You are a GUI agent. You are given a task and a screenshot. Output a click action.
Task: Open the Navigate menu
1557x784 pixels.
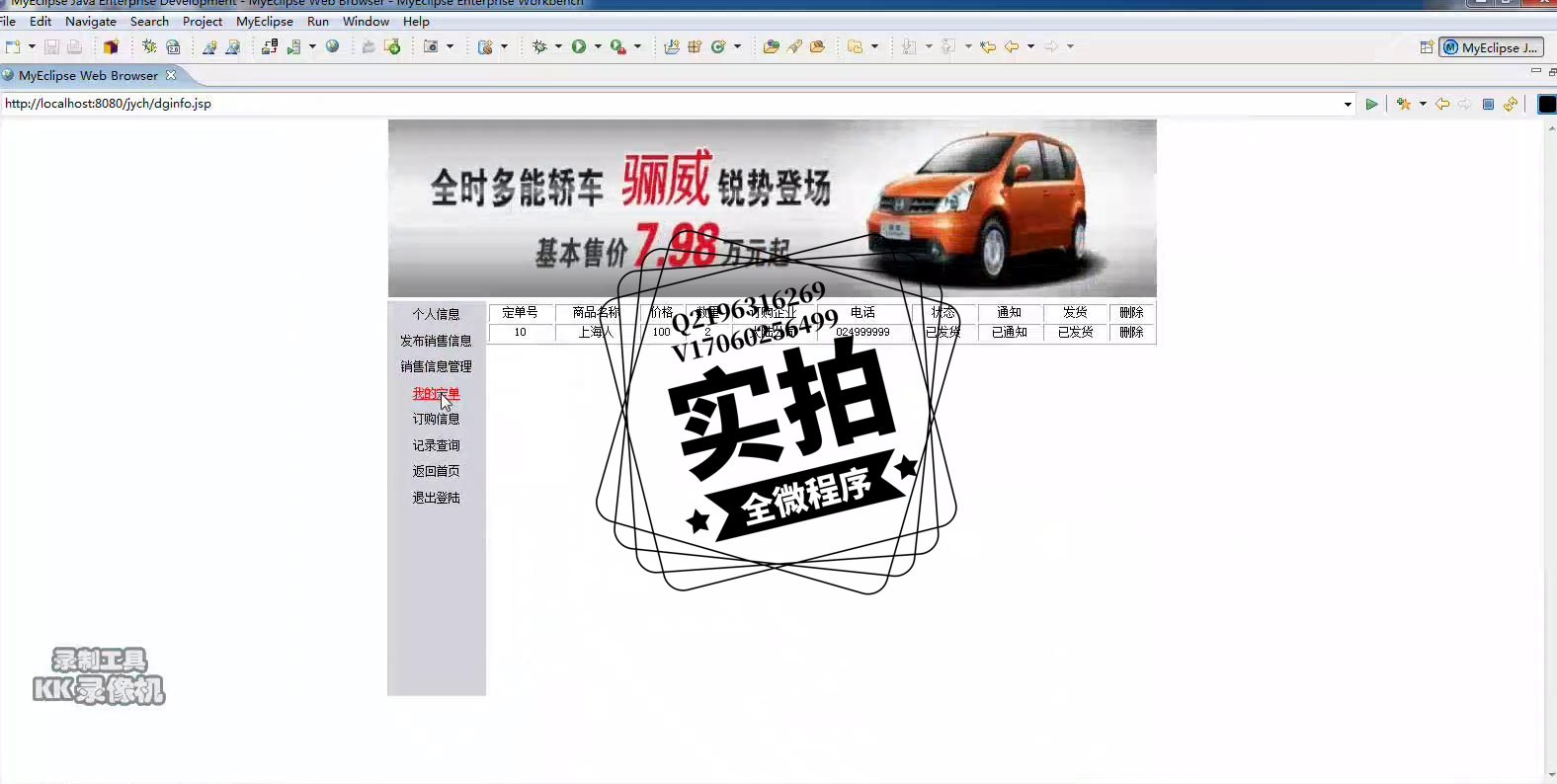coord(91,21)
